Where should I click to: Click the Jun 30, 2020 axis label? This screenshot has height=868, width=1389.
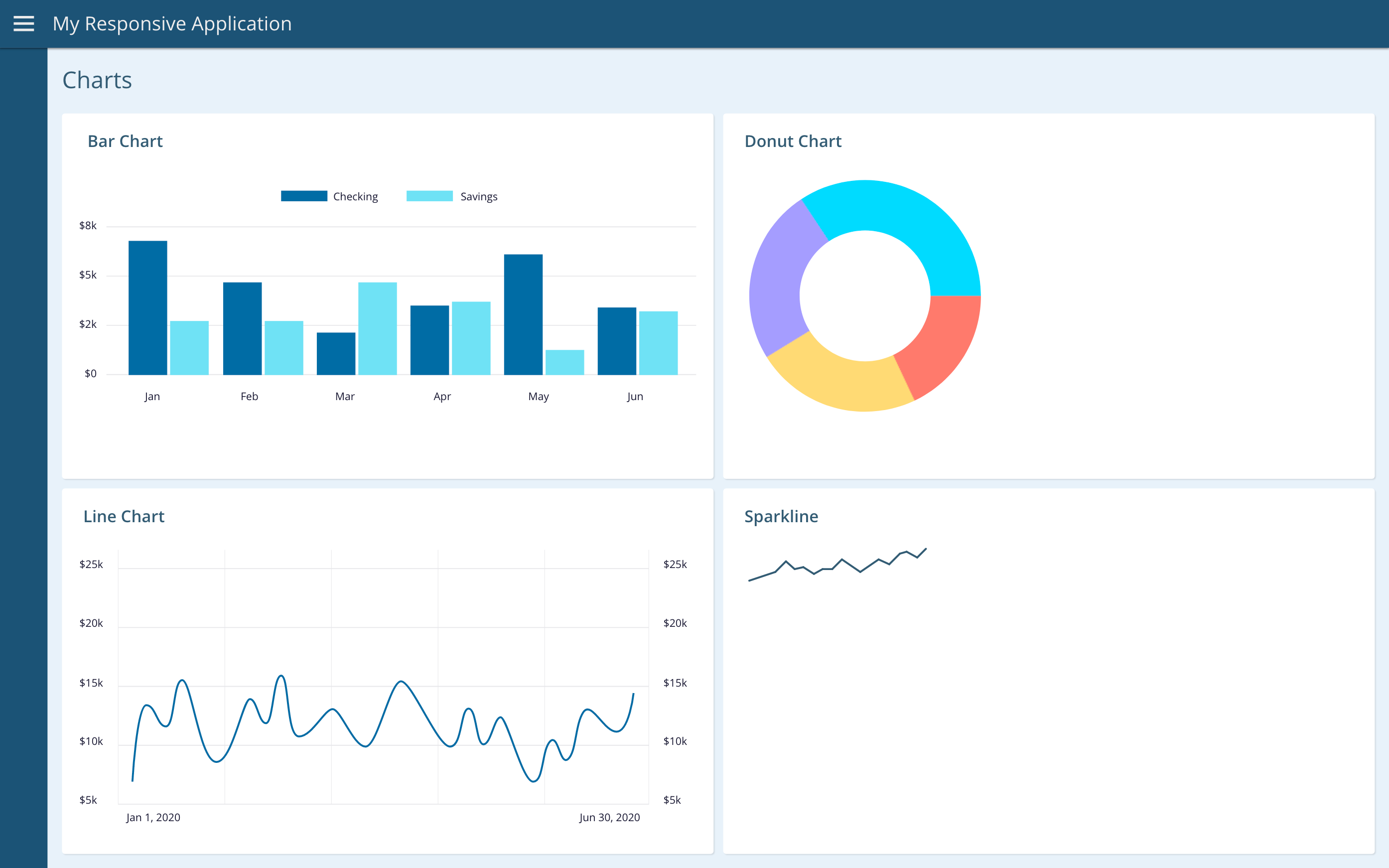pyautogui.click(x=609, y=817)
